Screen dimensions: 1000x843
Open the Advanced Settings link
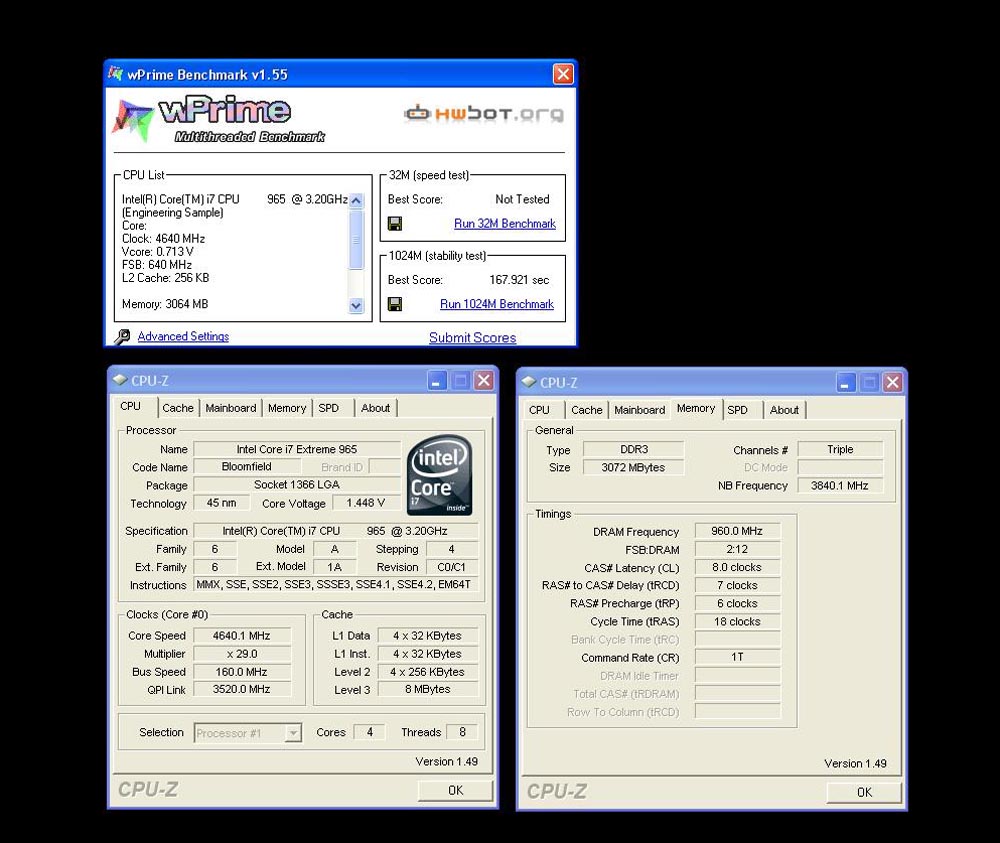point(183,336)
